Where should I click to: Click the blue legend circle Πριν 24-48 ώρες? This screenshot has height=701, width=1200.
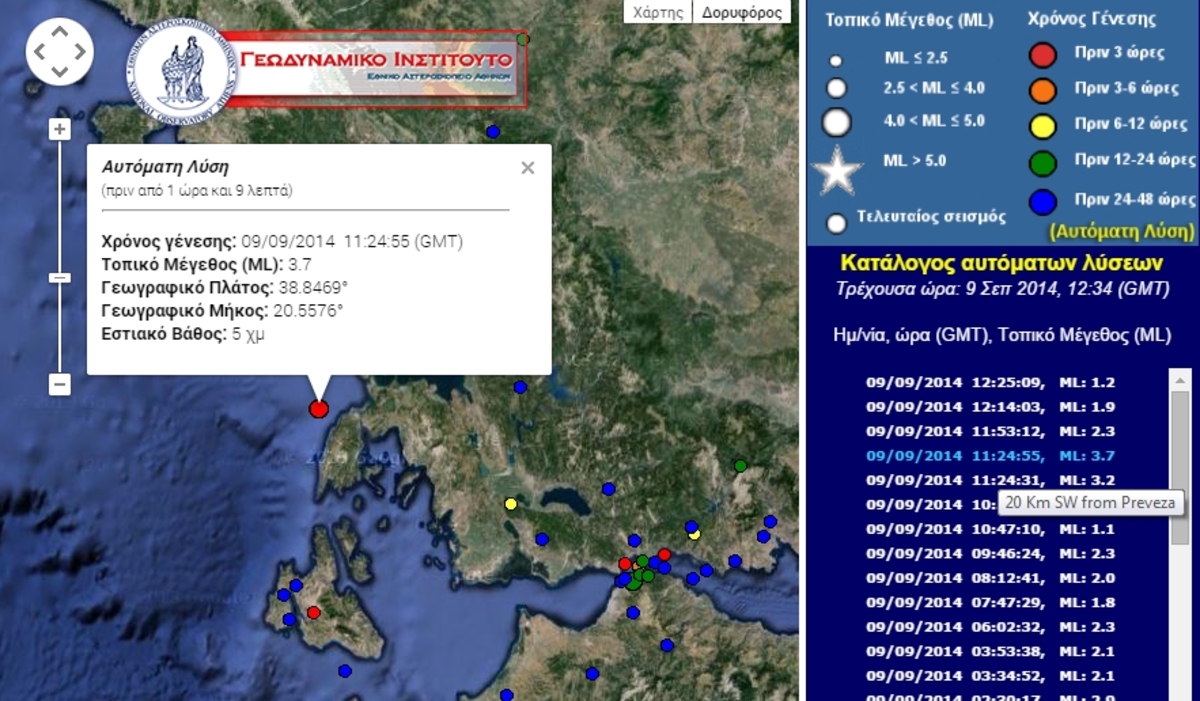[x=1043, y=201]
